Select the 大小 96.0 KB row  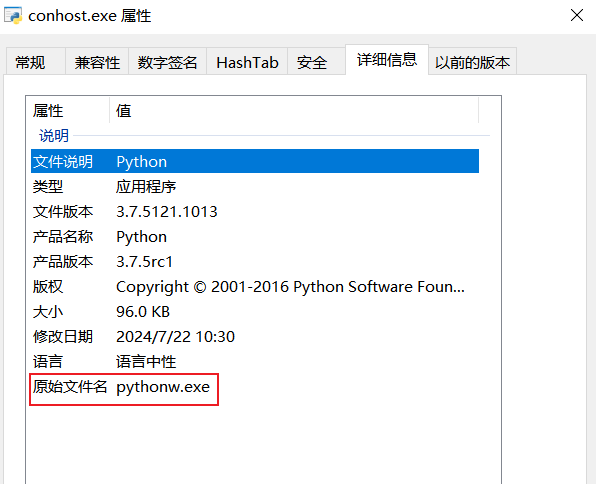pyautogui.click(x=255, y=312)
